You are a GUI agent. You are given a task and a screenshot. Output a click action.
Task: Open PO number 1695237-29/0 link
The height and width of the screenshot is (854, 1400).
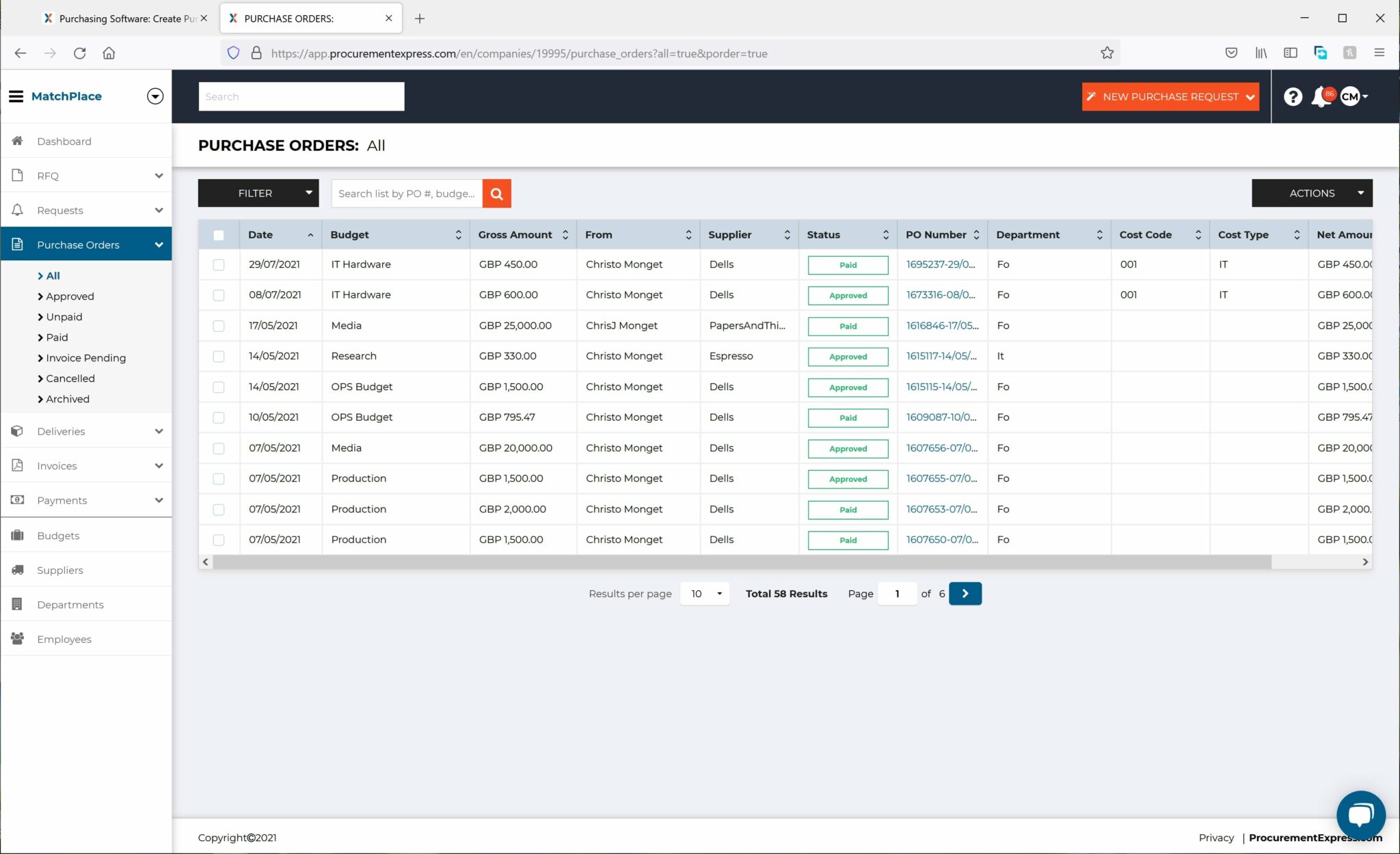(x=941, y=264)
